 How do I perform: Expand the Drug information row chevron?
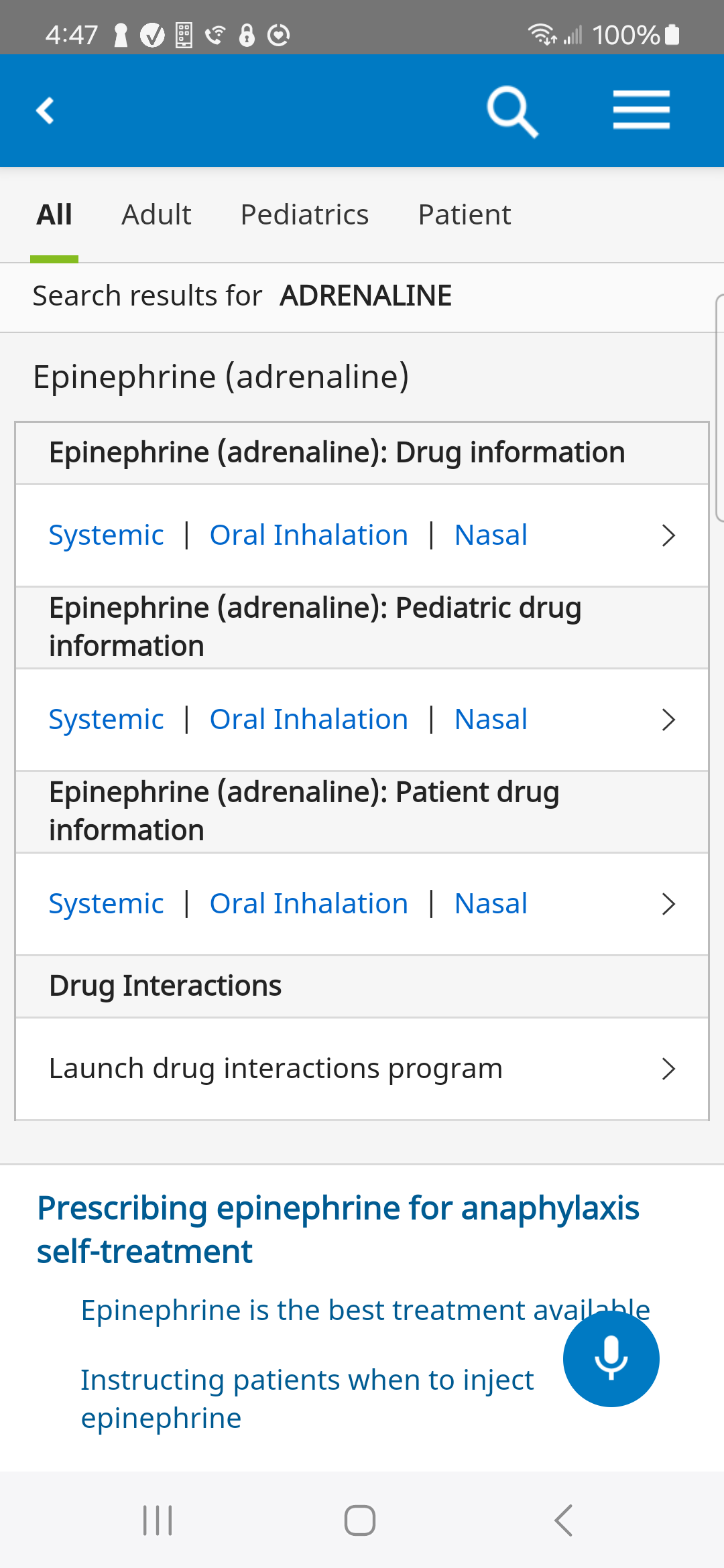click(668, 535)
